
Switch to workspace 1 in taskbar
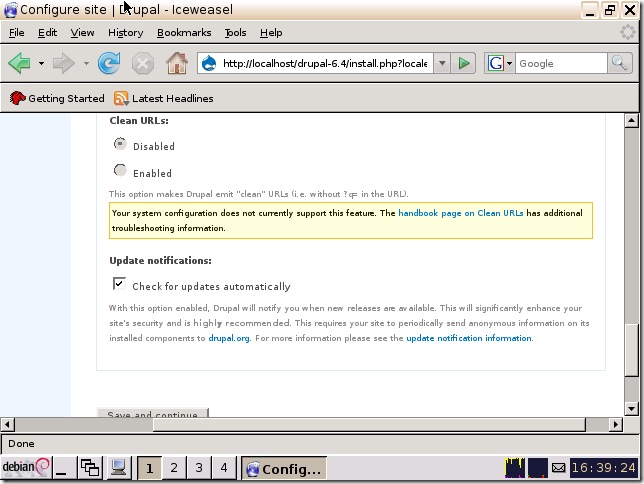tap(149, 468)
